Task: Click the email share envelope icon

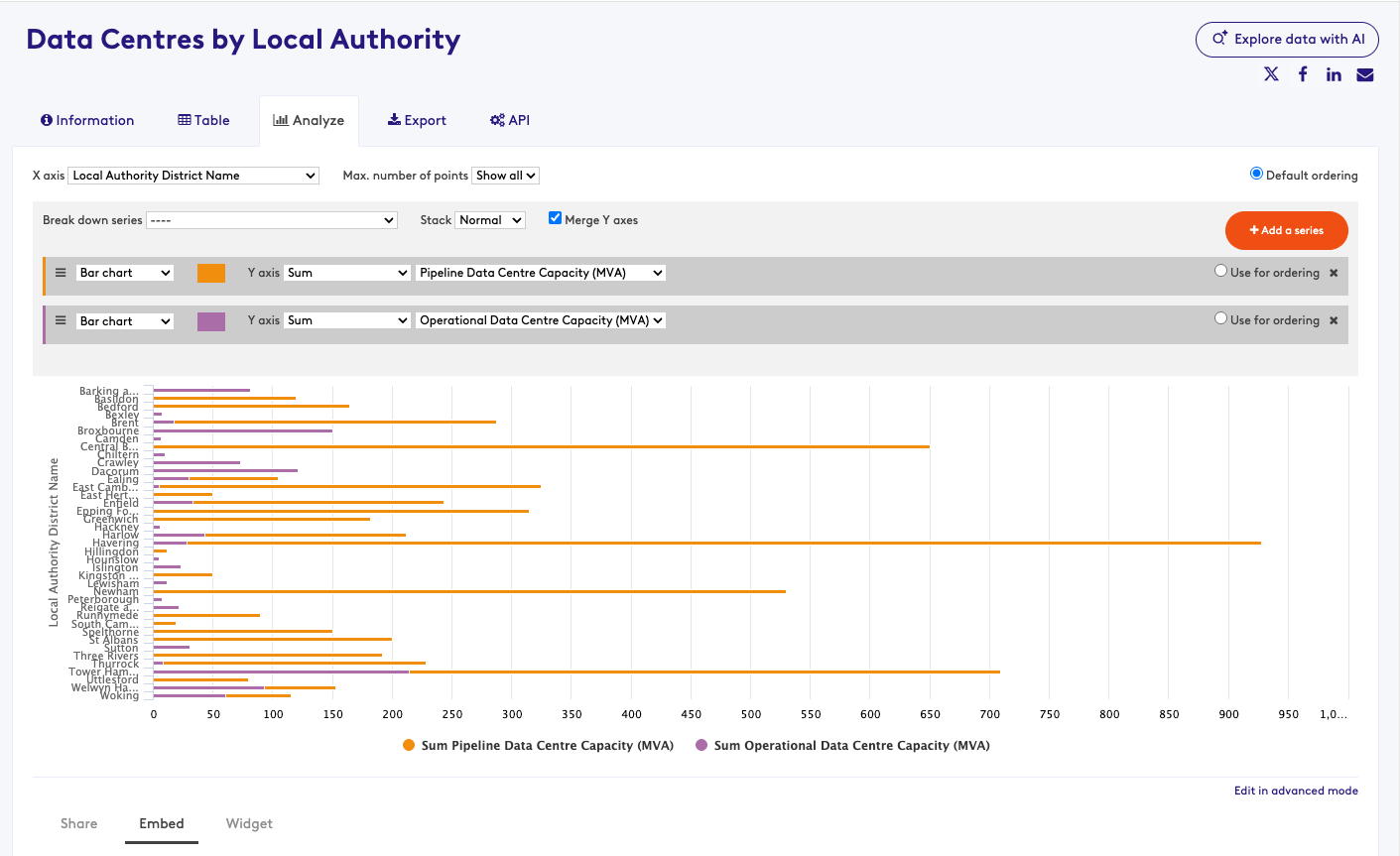Action: click(1365, 74)
